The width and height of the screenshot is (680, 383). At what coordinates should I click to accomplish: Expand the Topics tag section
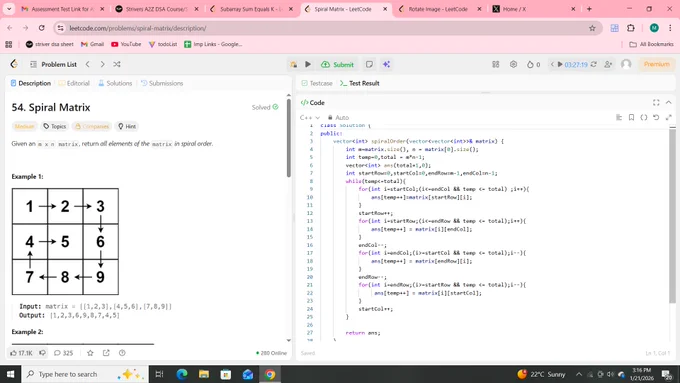(55, 126)
